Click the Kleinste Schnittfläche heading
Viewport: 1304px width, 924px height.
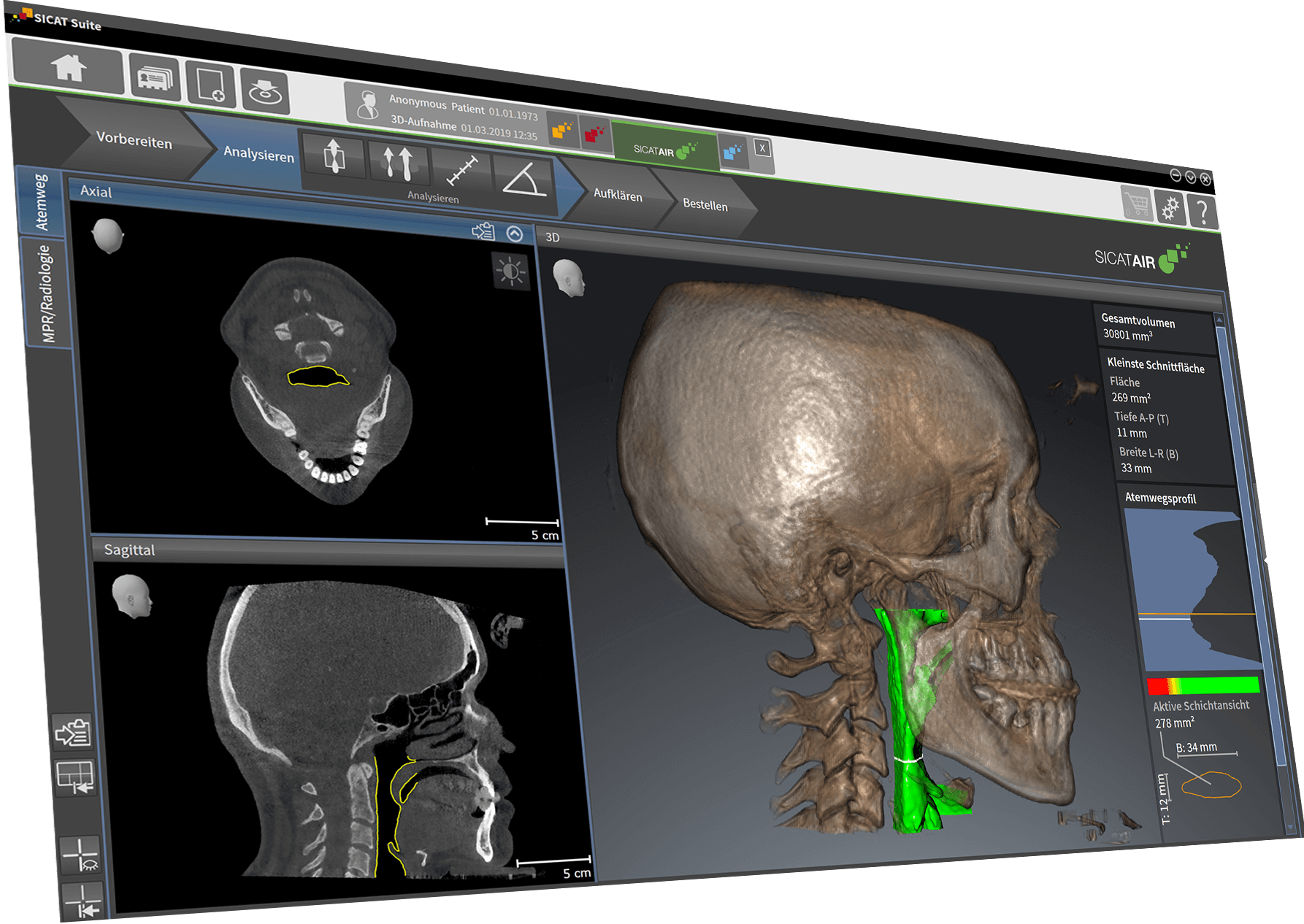point(1156,365)
